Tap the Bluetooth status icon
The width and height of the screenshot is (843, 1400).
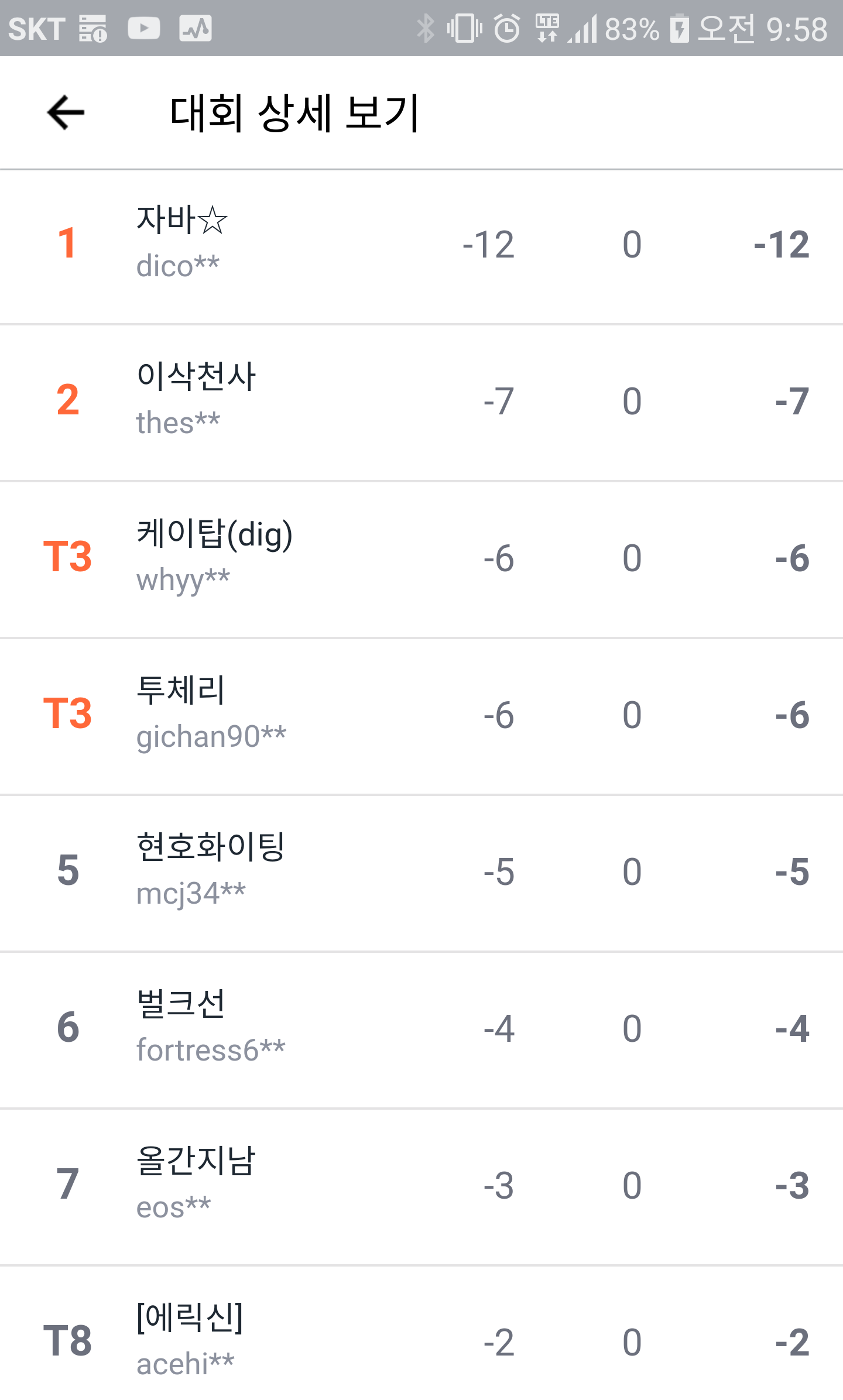tap(426, 29)
